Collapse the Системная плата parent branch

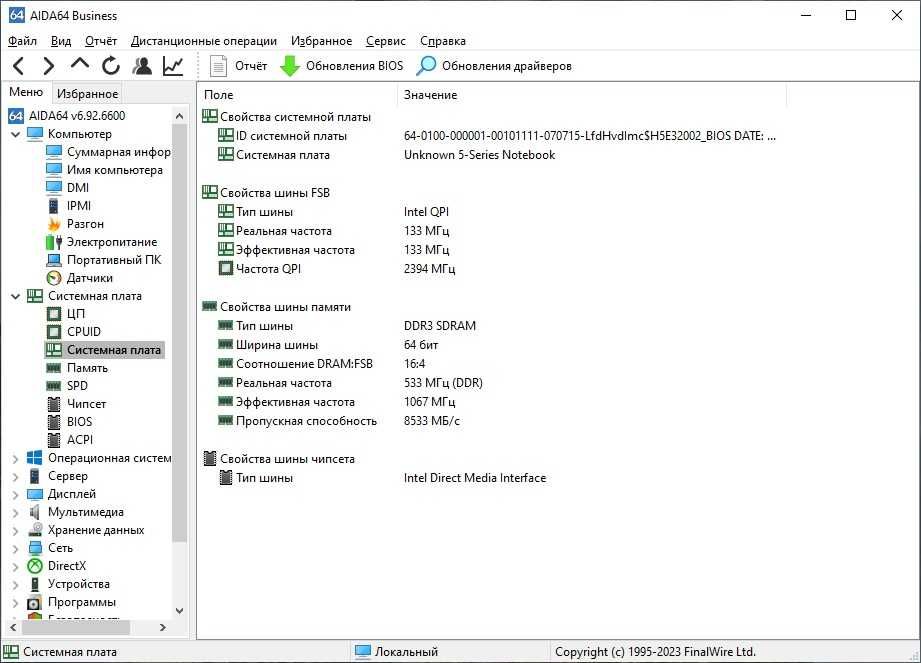coord(16,296)
